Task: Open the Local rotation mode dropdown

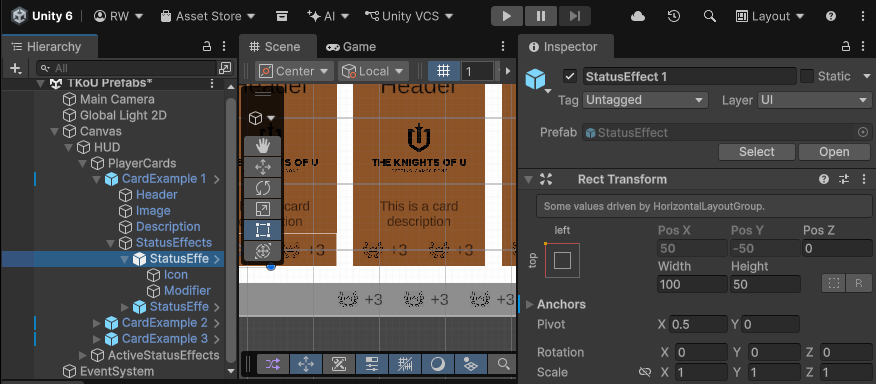Action: pyautogui.click(x=373, y=71)
